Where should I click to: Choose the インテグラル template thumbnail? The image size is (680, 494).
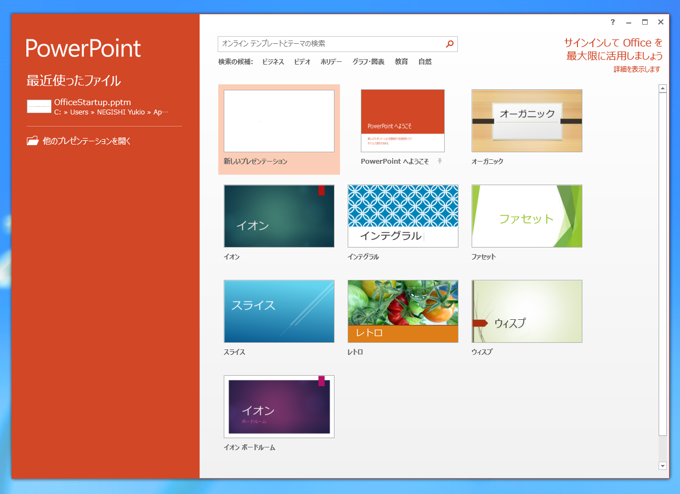[x=403, y=216]
